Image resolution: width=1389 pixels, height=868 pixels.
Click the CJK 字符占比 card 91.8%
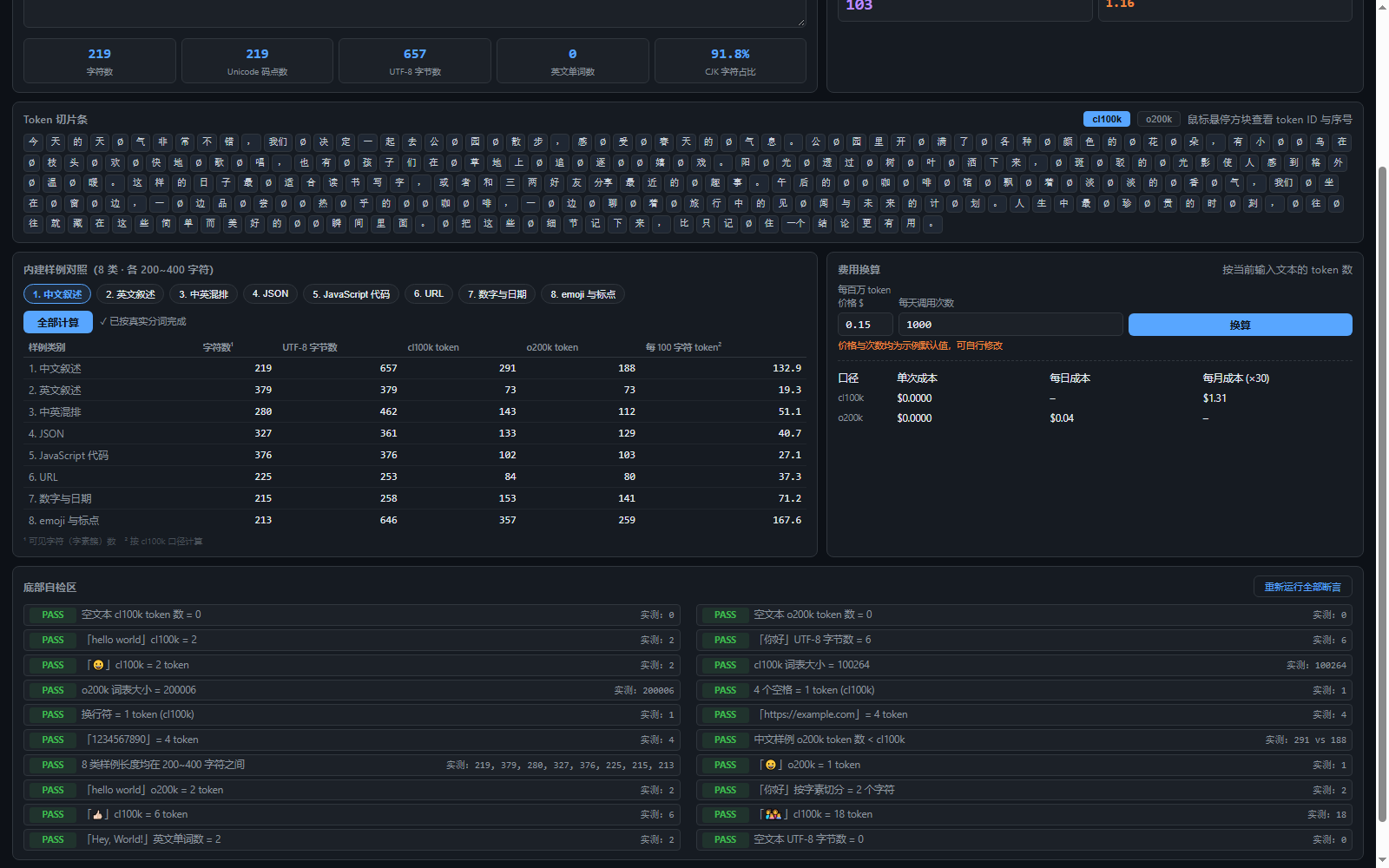(730, 61)
